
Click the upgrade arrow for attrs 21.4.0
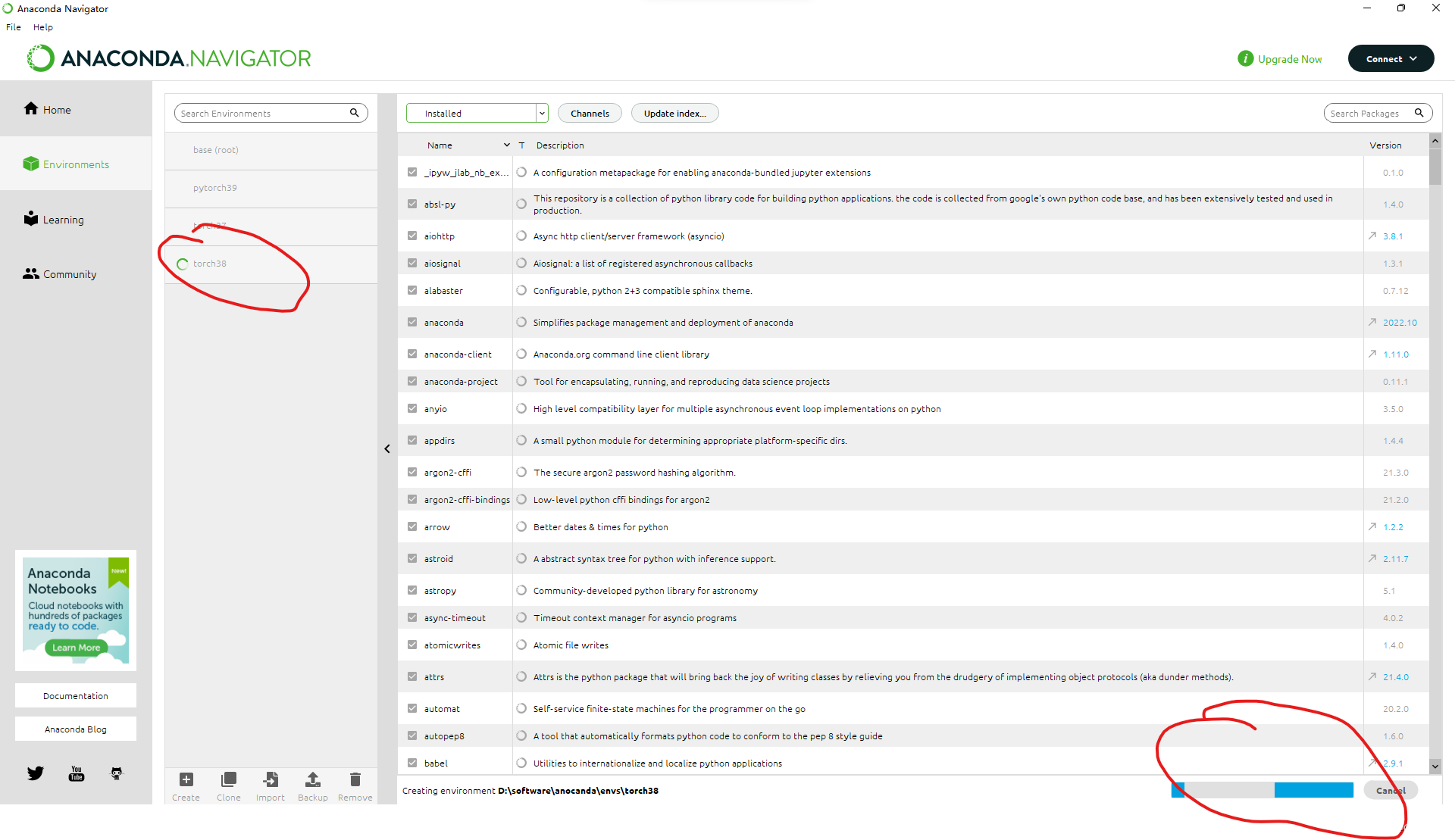(1372, 676)
